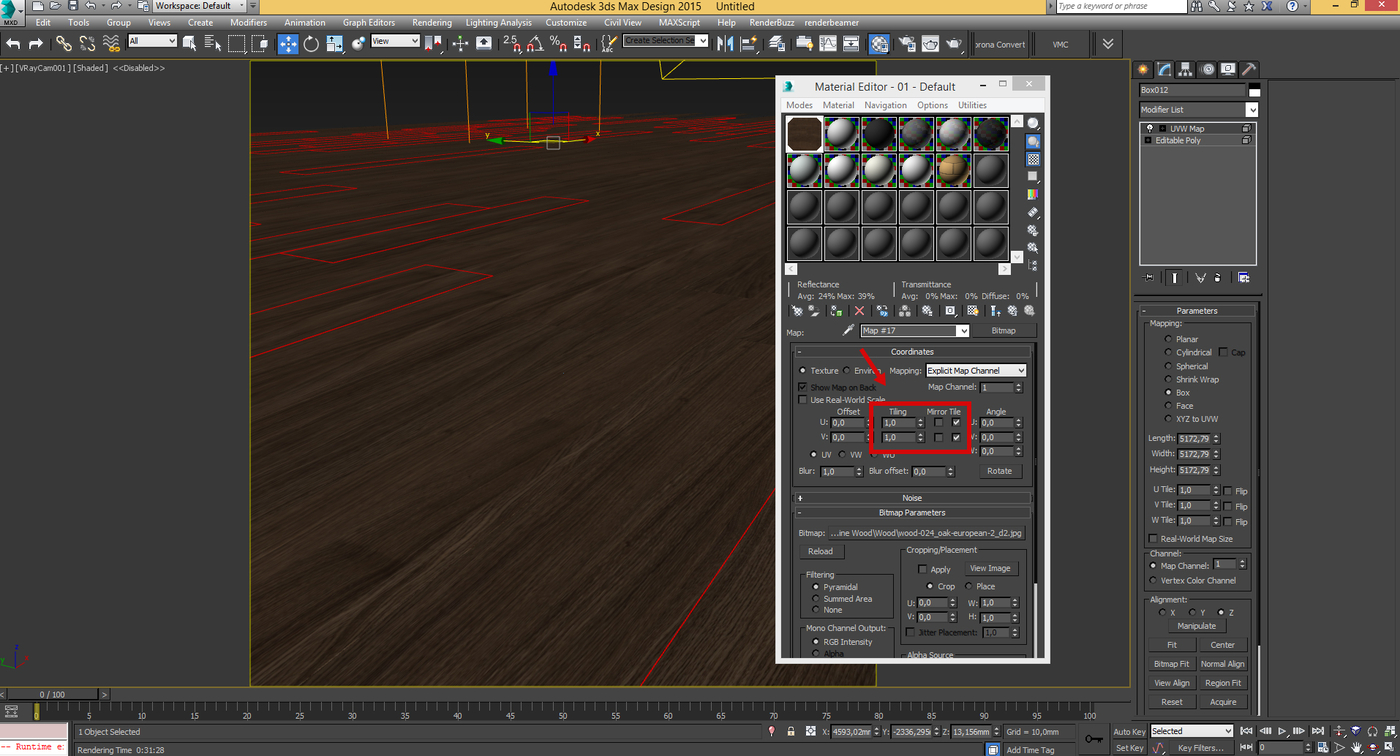Open the Modifiers menu
1400x756 pixels.
point(248,22)
